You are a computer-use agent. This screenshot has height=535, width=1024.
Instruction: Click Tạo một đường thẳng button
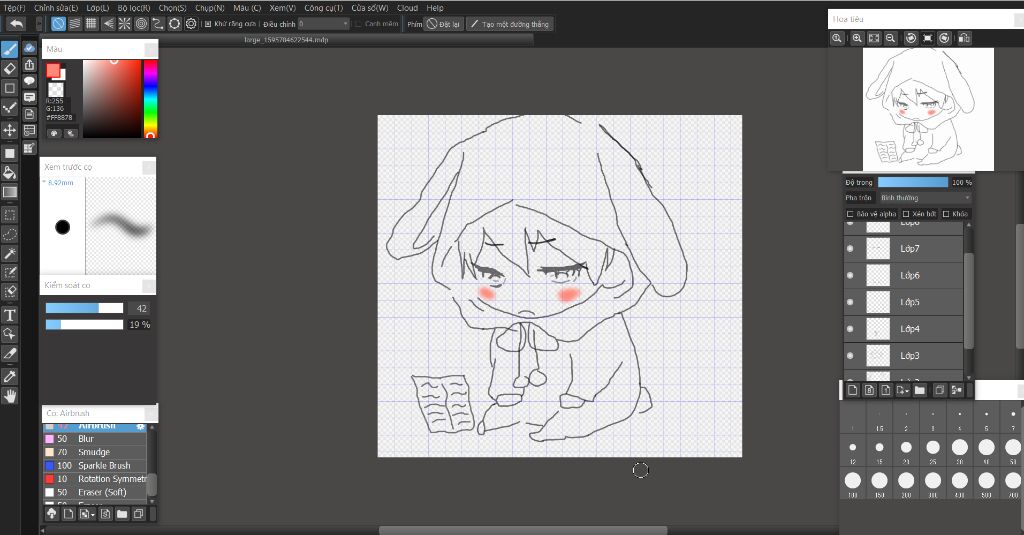coord(510,24)
